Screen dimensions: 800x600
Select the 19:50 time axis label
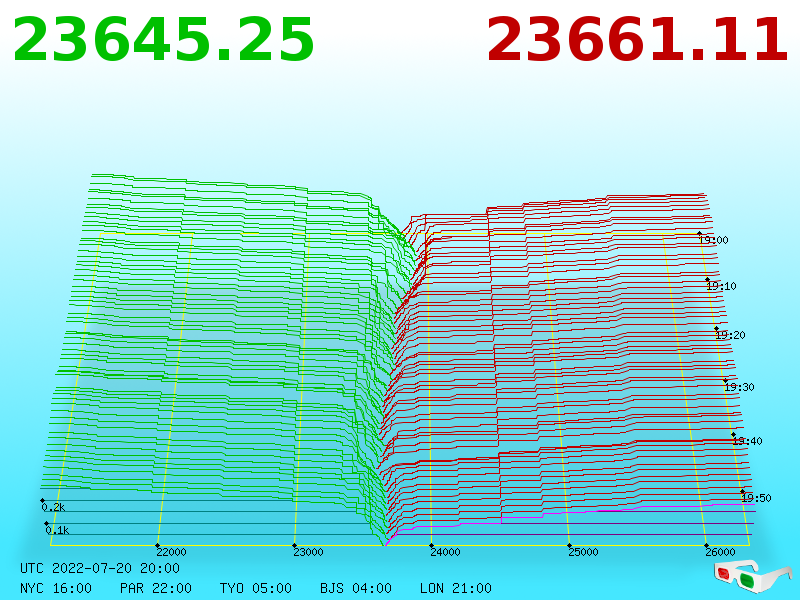pyautogui.click(x=757, y=498)
